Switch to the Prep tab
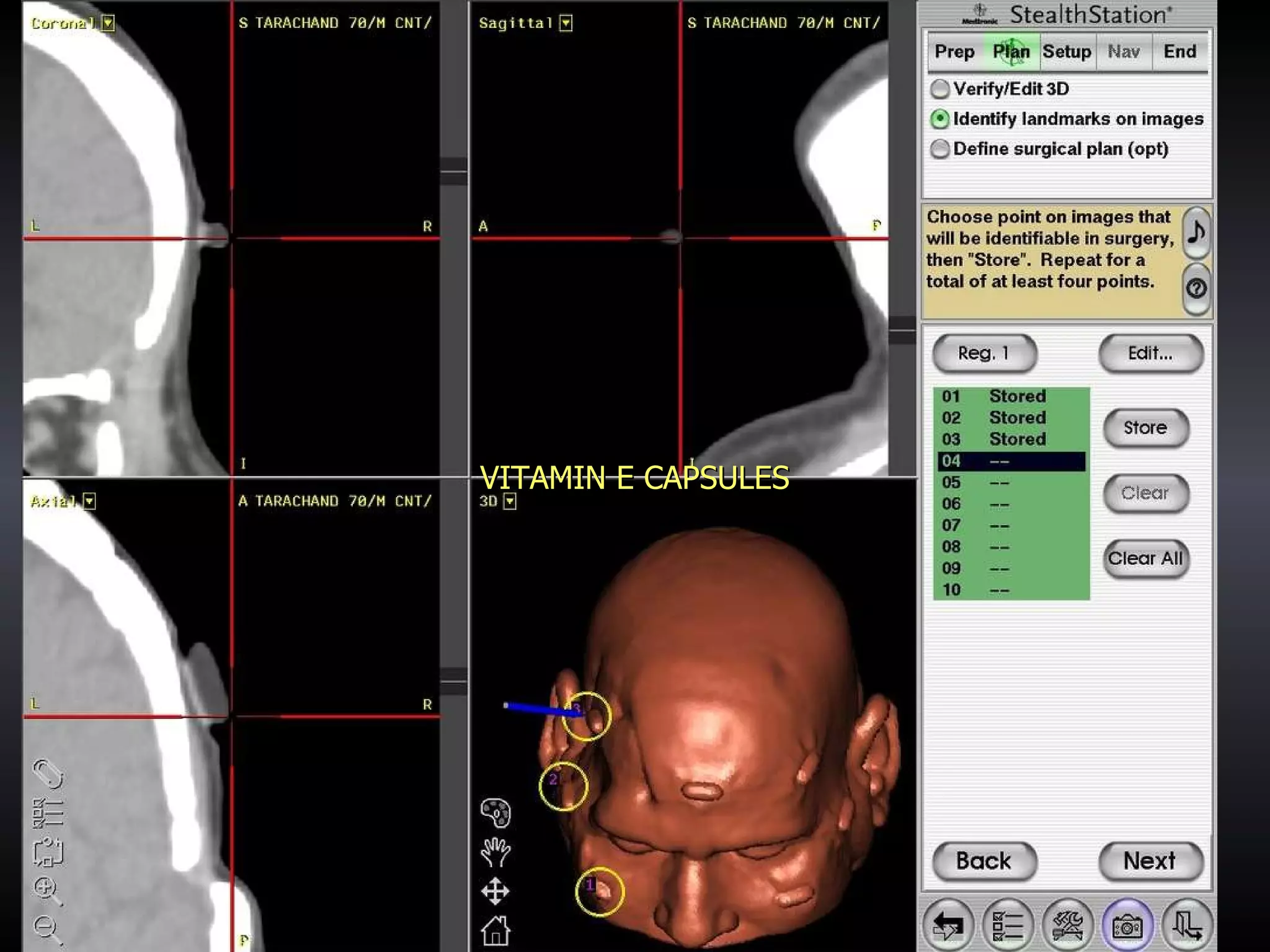The height and width of the screenshot is (952, 1270). (954, 51)
